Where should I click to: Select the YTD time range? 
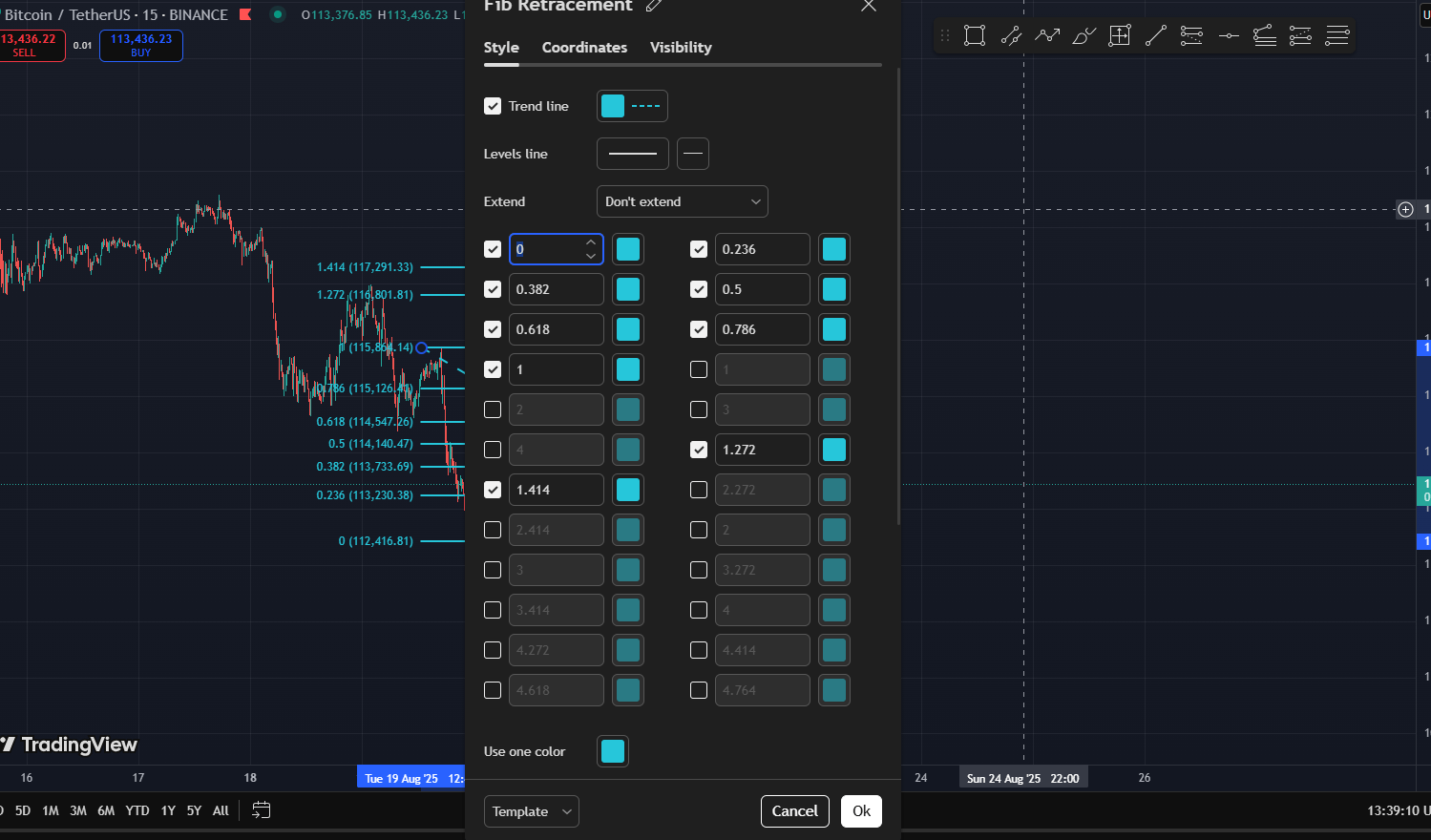click(137, 810)
